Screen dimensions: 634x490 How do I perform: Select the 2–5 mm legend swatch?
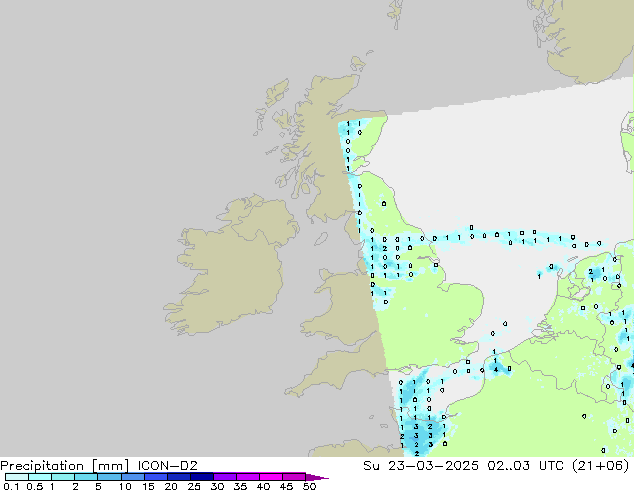click(86, 477)
